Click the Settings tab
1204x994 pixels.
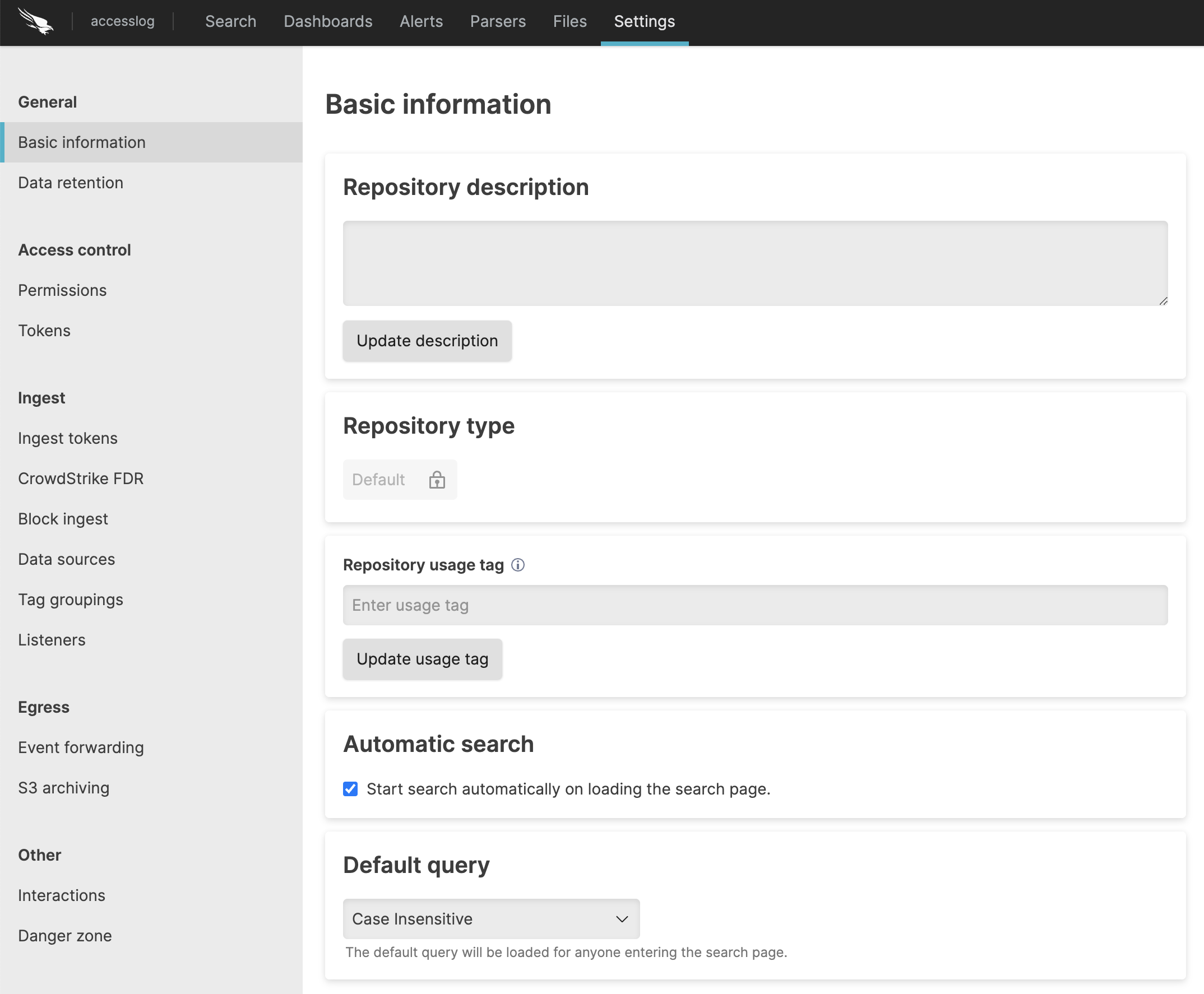pos(645,22)
